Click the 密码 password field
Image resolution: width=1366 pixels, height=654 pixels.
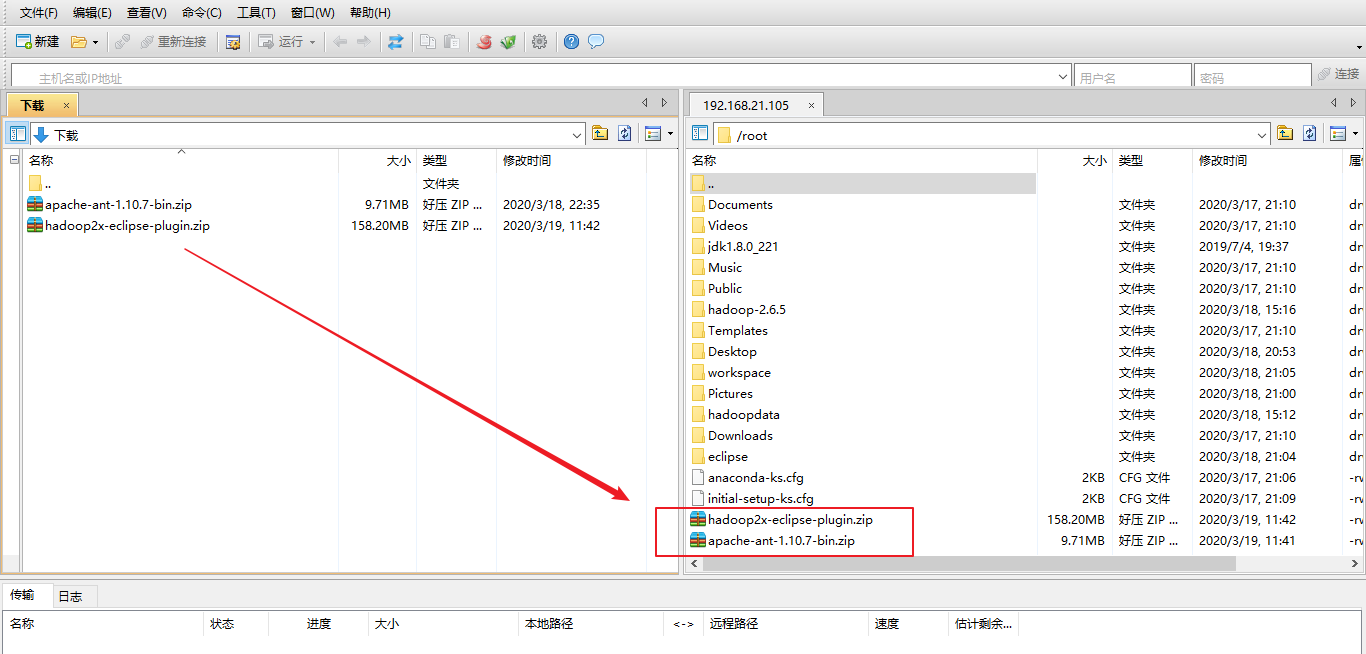(1252, 77)
